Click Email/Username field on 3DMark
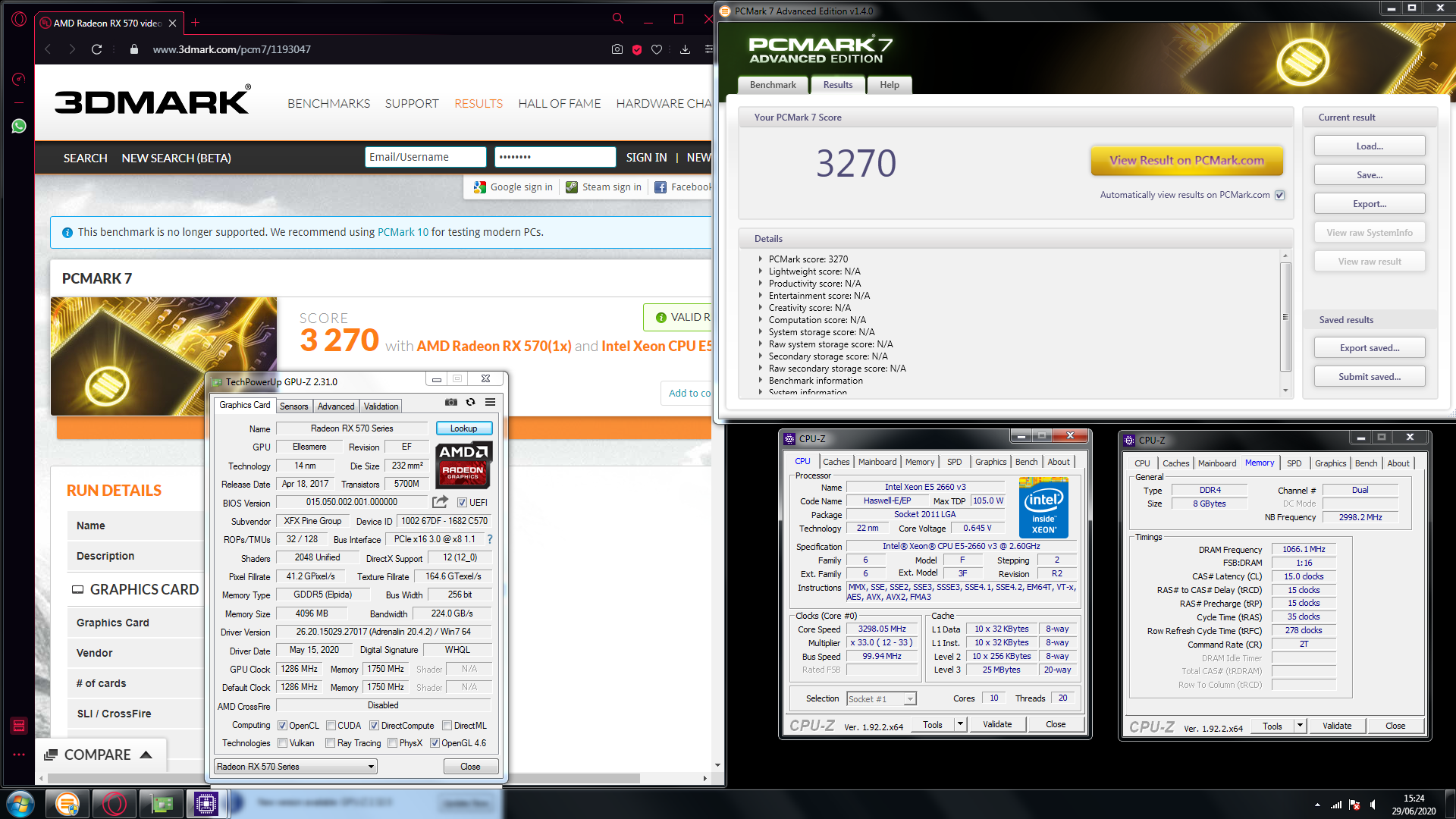This screenshot has width=1456, height=819. pyautogui.click(x=425, y=157)
